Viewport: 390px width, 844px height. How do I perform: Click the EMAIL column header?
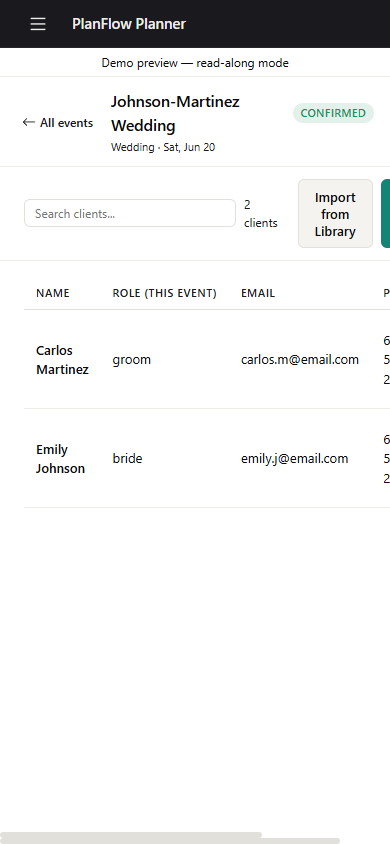click(258, 293)
